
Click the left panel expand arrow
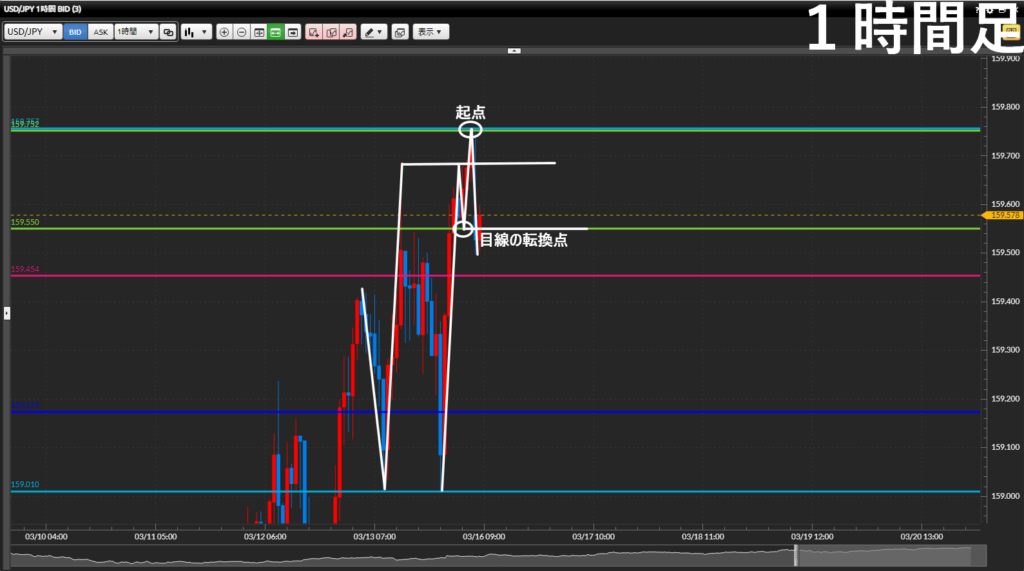(6, 313)
